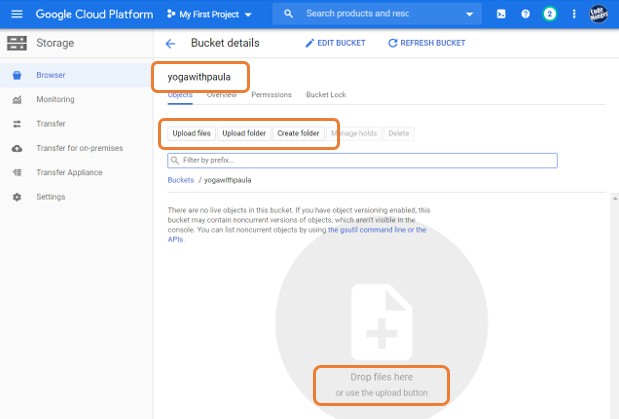Click the yogawithpaula bucket name heading

tap(199, 77)
